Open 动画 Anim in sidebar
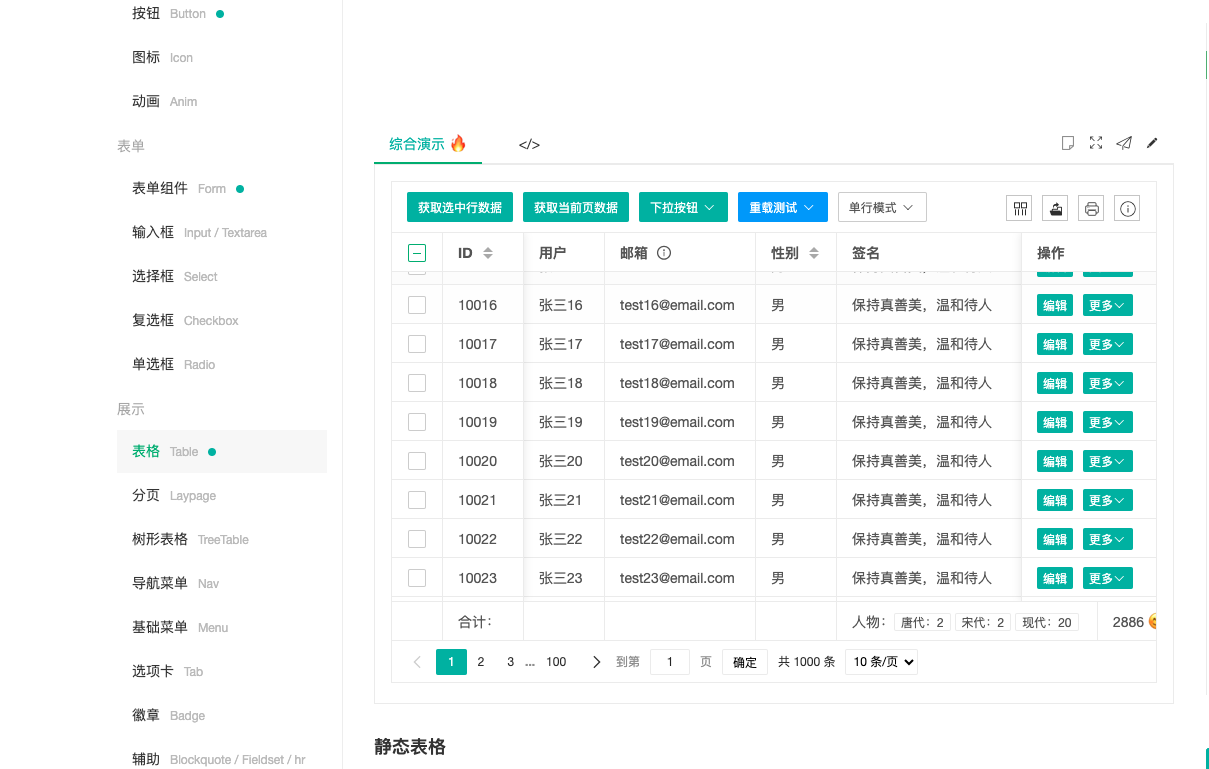Viewport: 1209px width, 769px height. pos(164,102)
